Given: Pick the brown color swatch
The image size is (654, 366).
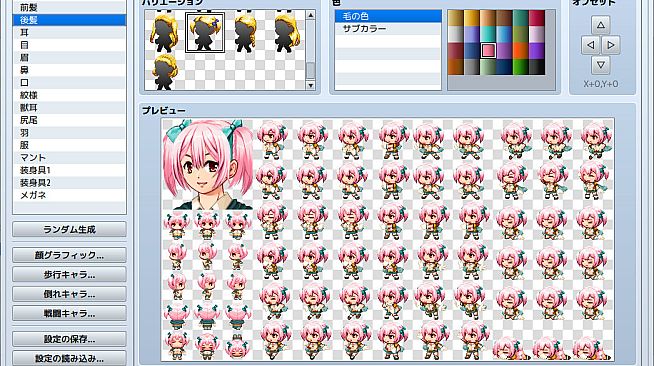Looking at the screenshot, I should (x=505, y=18).
